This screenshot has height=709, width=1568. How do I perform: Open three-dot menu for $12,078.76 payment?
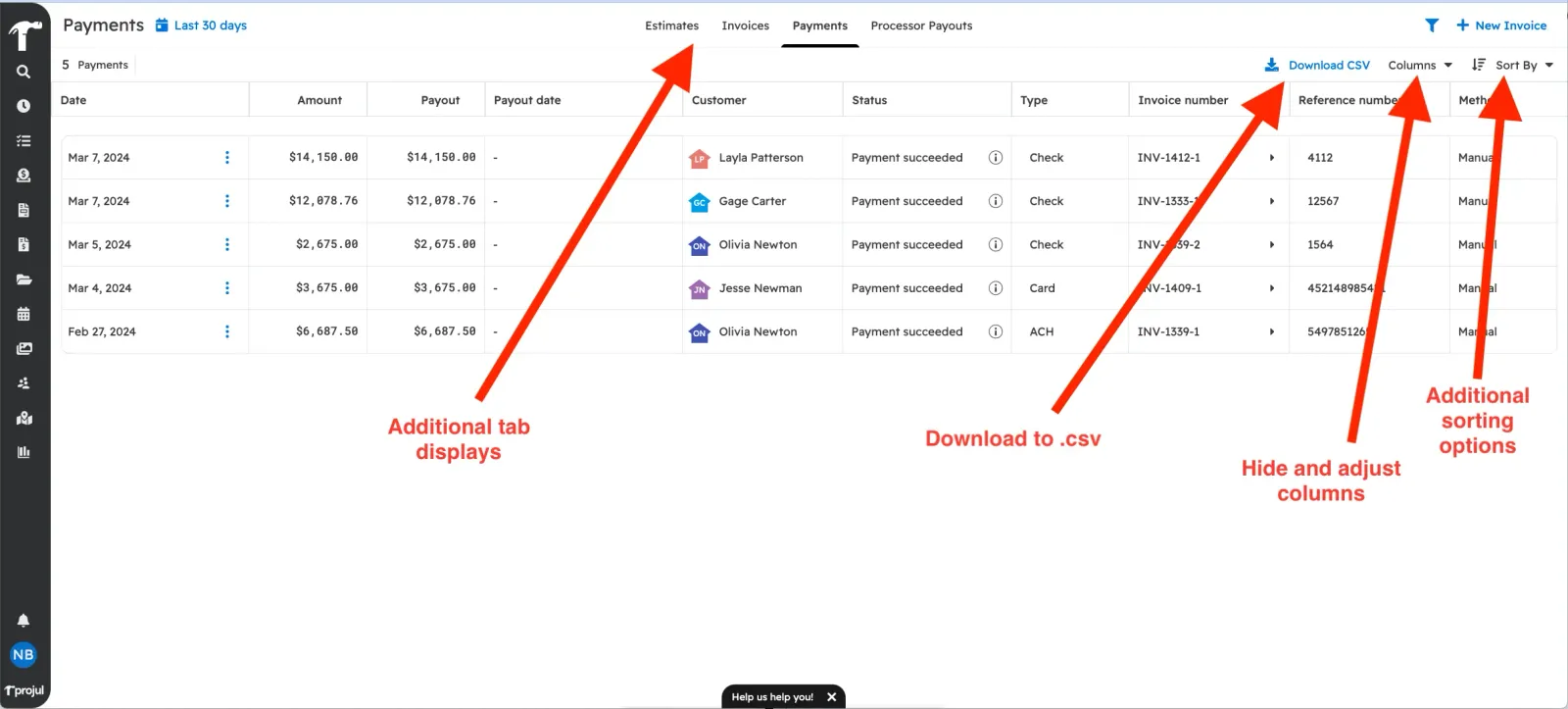[x=227, y=201]
